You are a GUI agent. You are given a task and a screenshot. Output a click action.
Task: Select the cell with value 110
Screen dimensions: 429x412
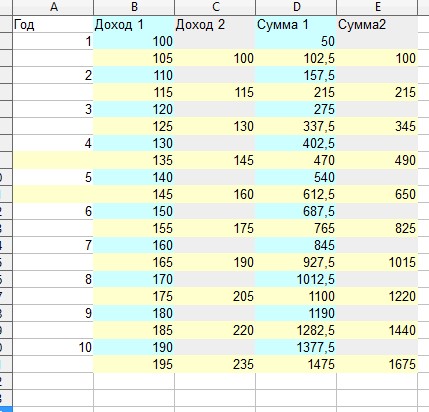(134, 75)
